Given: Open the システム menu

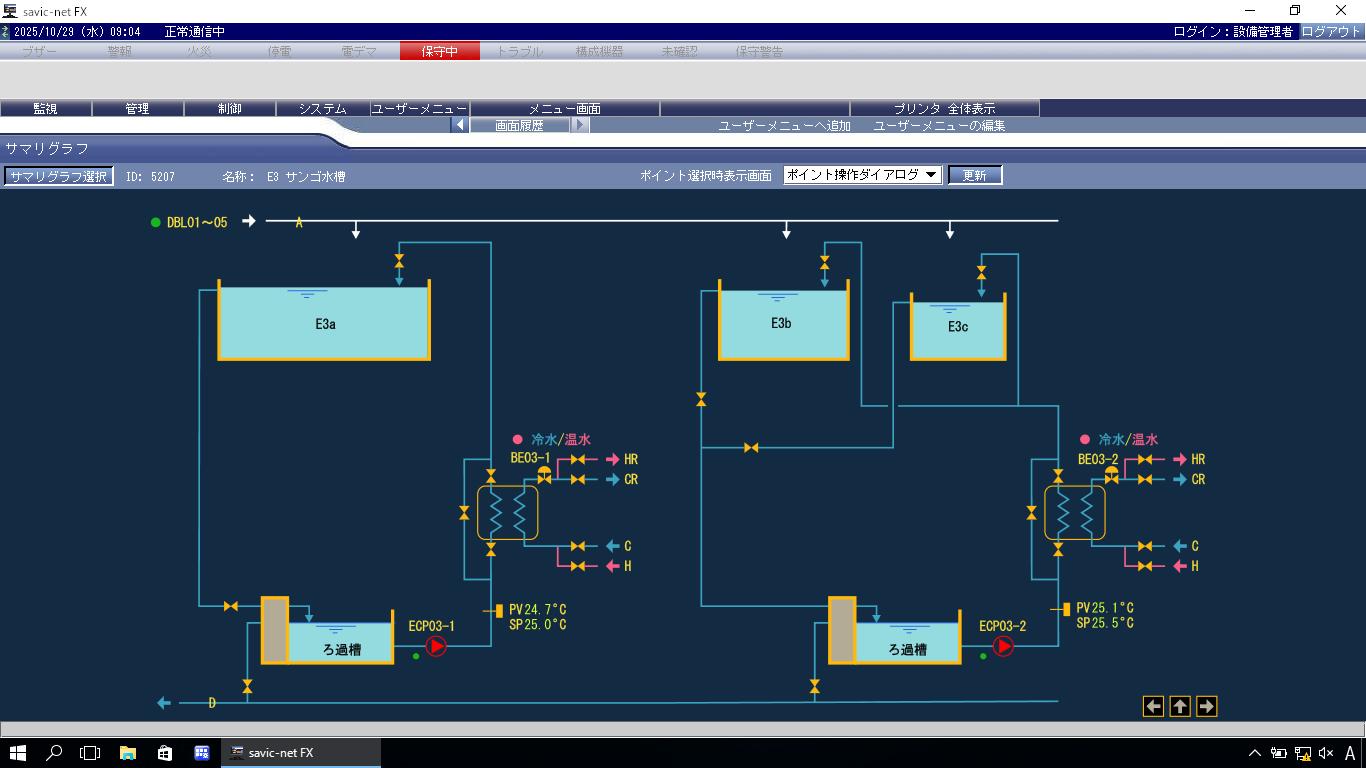Looking at the screenshot, I should tap(322, 109).
